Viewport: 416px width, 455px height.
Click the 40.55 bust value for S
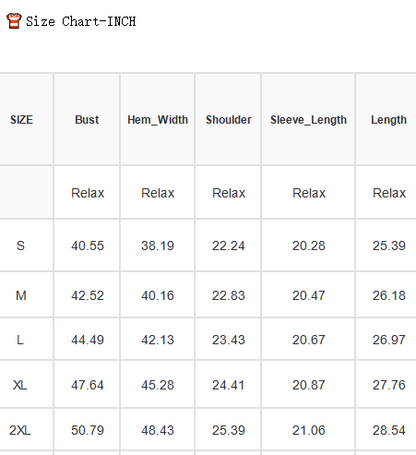(88, 246)
